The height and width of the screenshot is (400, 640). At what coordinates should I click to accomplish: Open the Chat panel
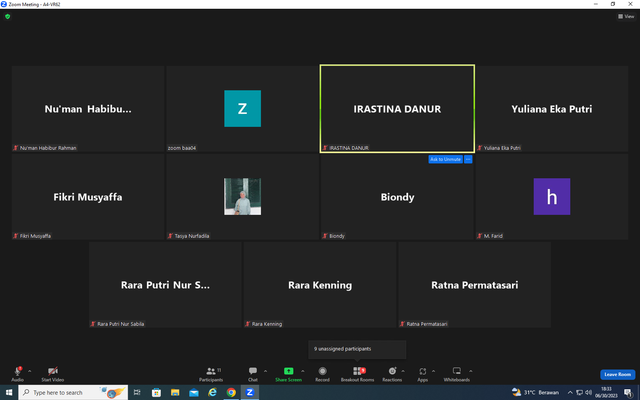[253, 374]
